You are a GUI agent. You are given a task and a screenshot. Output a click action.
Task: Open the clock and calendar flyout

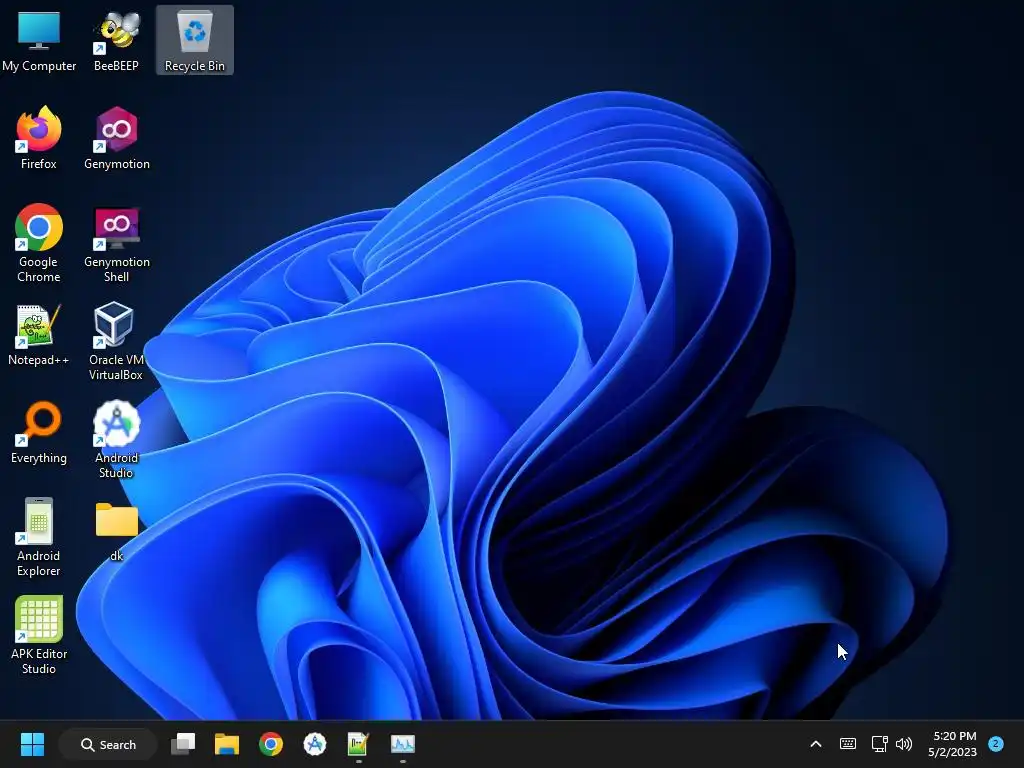pos(952,744)
